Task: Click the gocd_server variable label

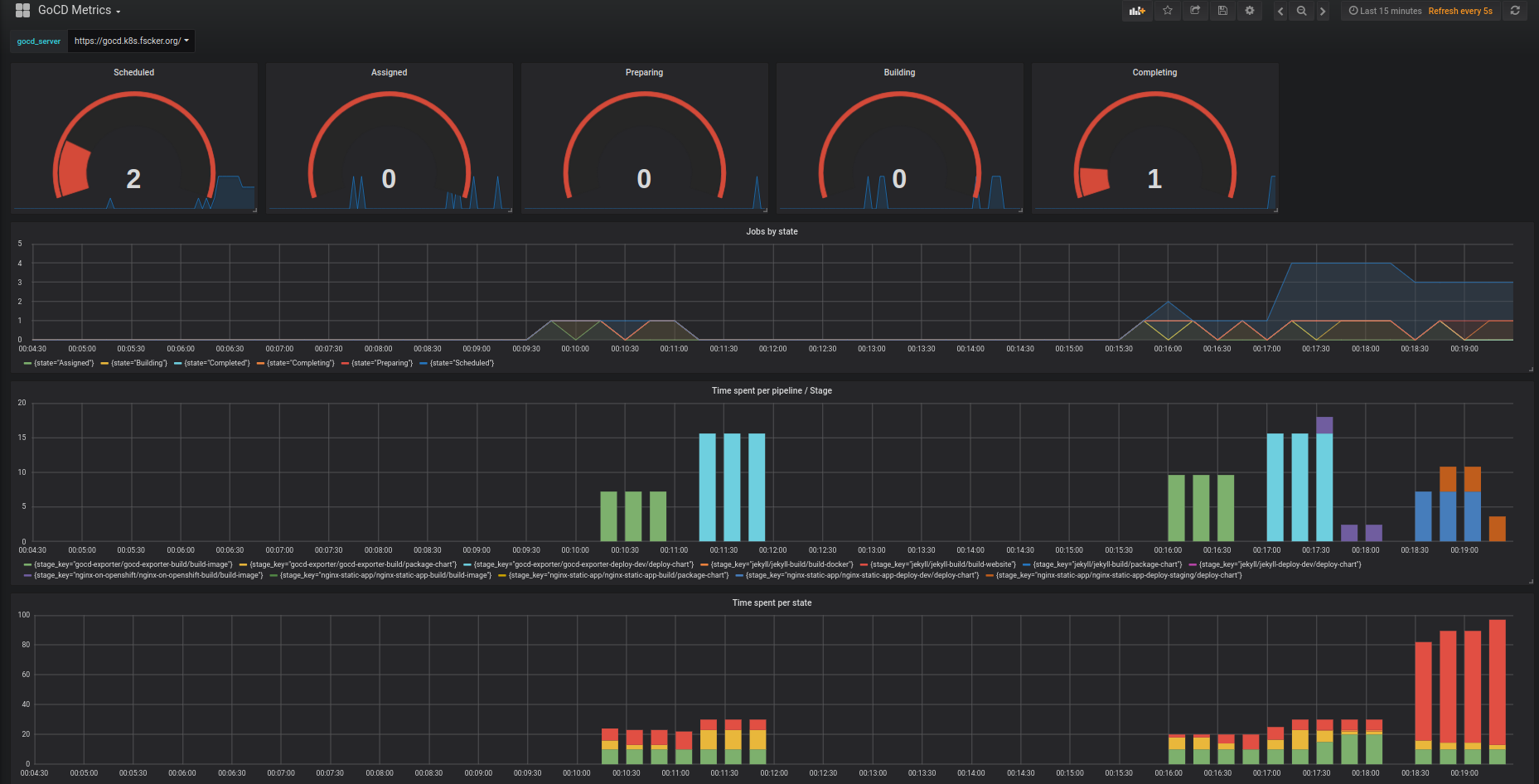Action: [x=39, y=41]
